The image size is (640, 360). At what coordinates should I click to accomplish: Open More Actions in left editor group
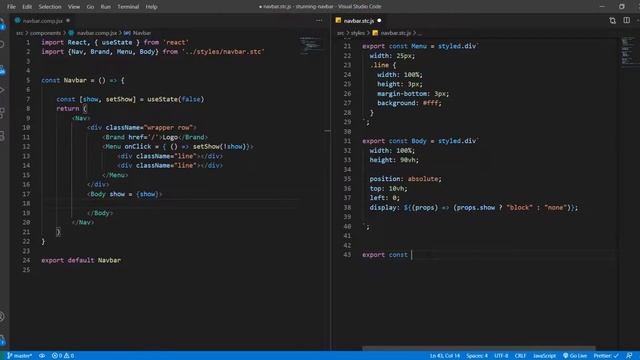pos(319,20)
